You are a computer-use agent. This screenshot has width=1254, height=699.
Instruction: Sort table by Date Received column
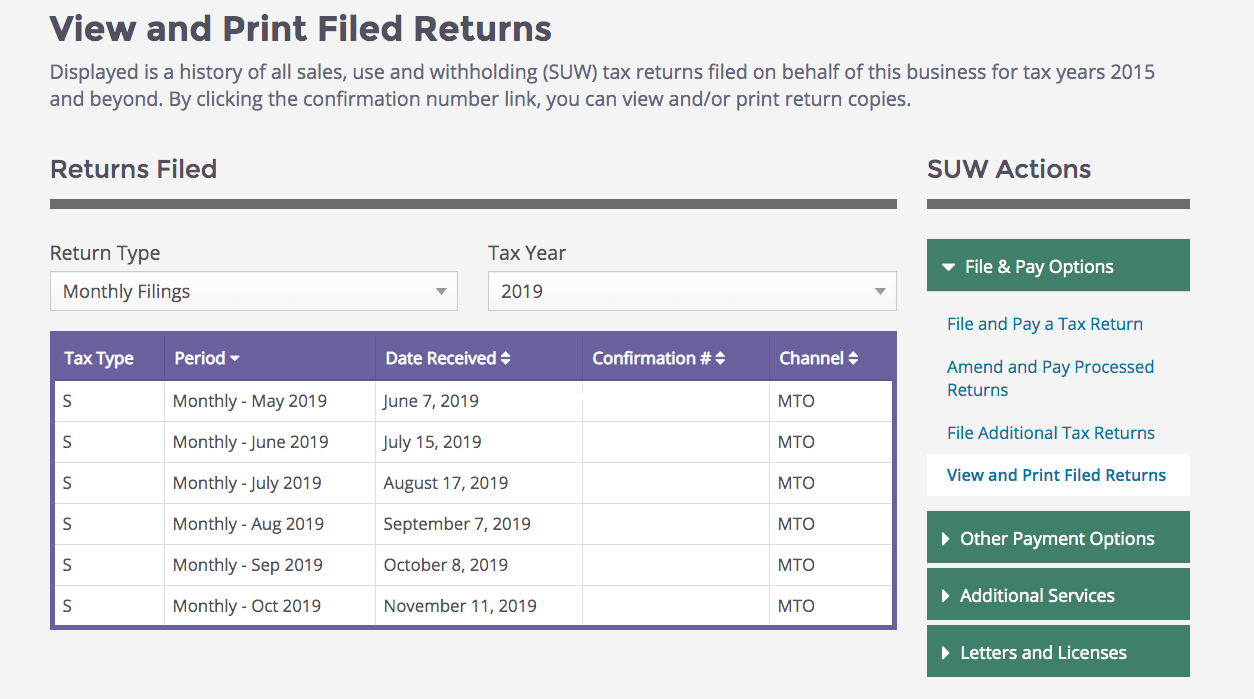tap(448, 358)
